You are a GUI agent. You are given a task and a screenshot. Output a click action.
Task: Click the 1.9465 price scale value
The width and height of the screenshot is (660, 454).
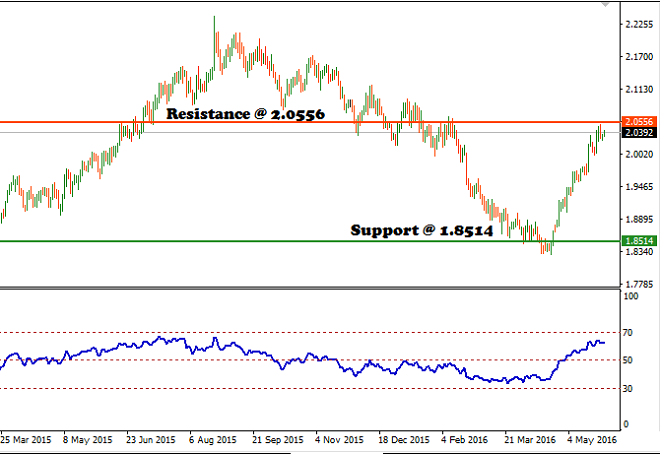639,186
